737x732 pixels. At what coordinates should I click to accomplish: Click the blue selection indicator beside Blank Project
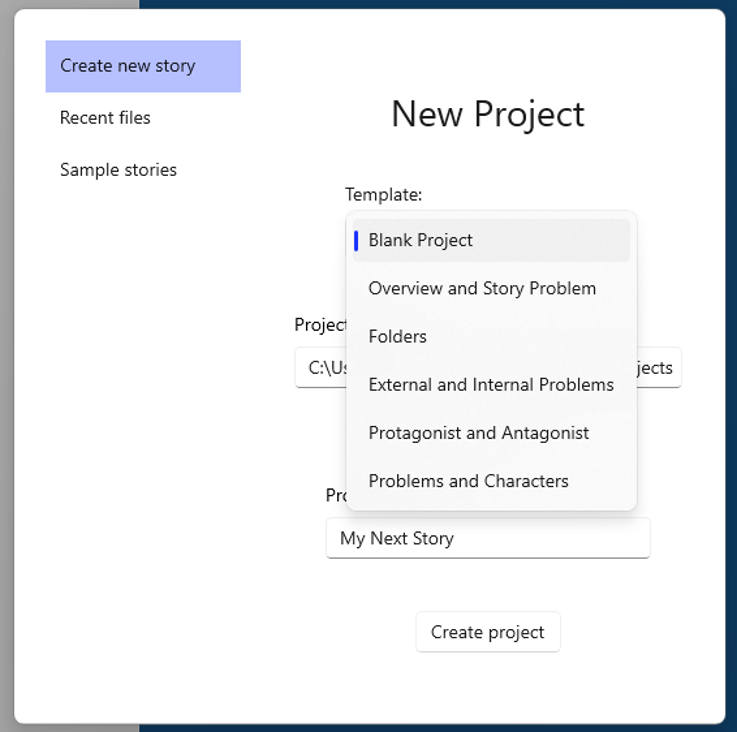[356, 240]
